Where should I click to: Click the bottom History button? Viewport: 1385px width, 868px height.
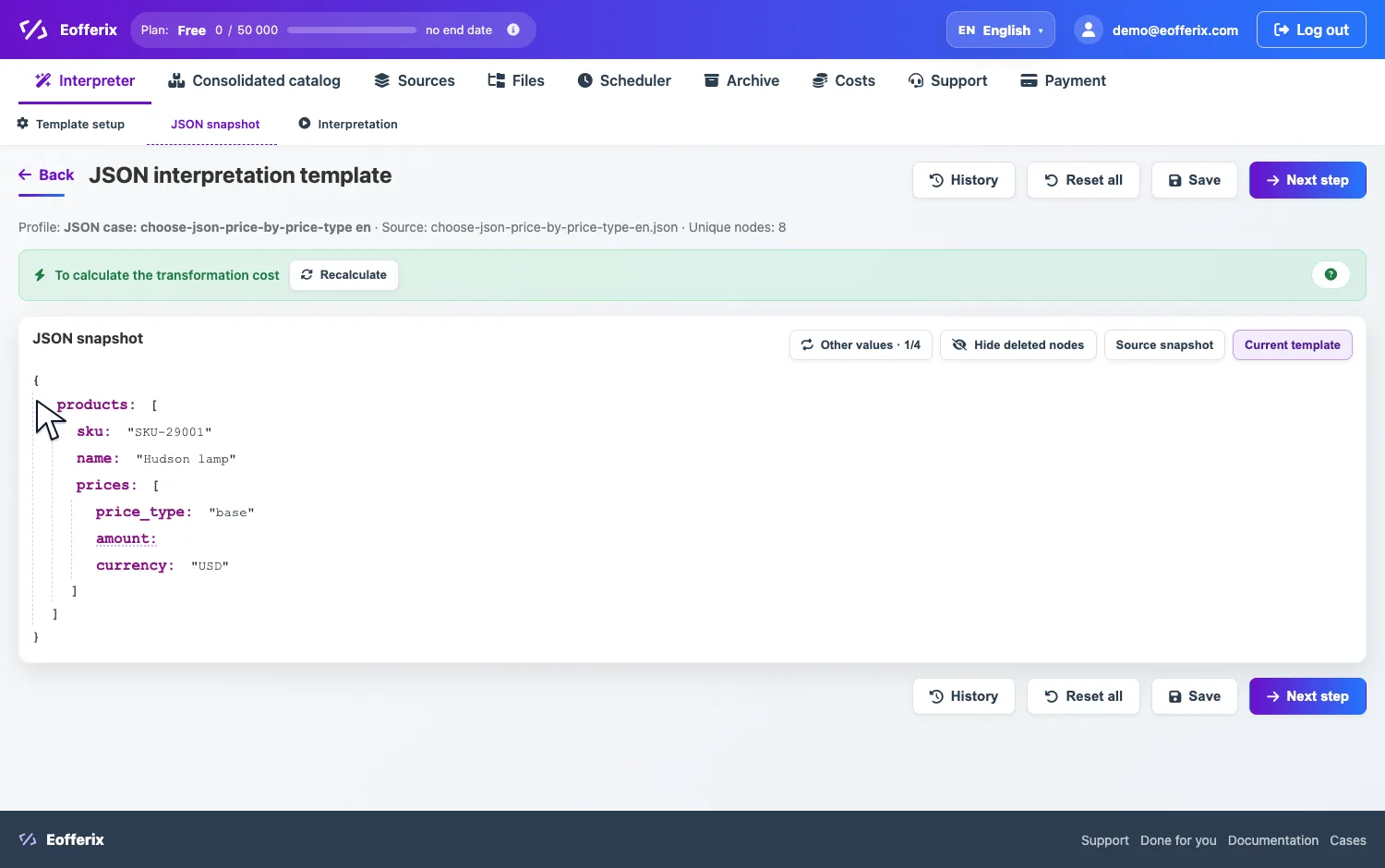964,696
